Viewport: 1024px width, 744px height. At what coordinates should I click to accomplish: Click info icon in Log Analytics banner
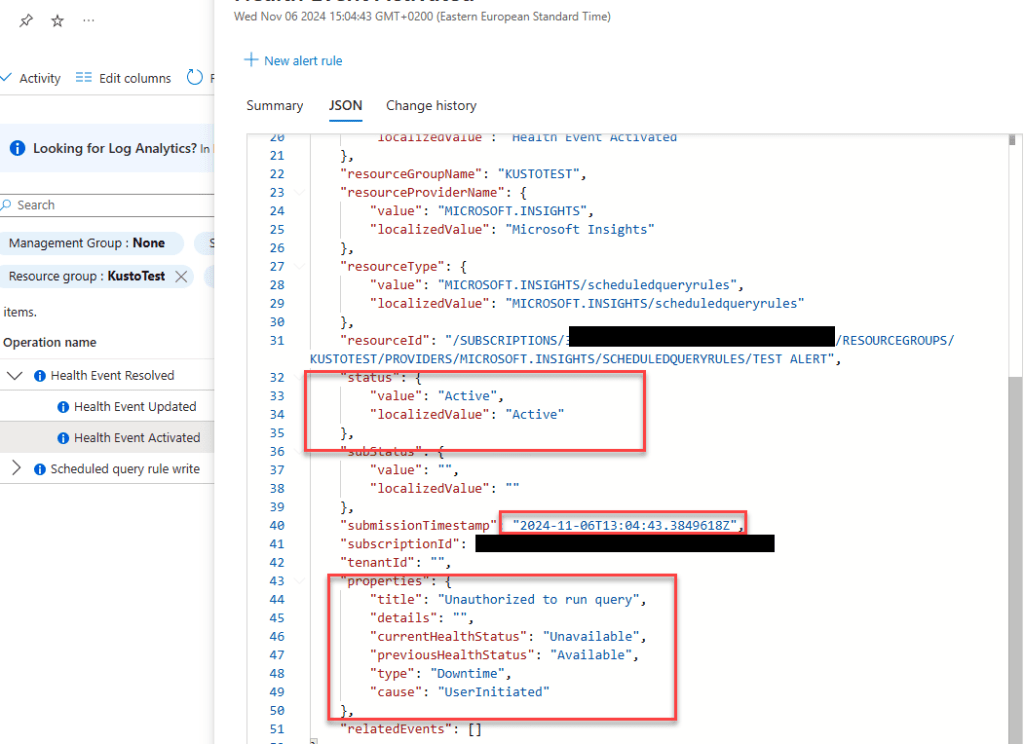point(17,148)
